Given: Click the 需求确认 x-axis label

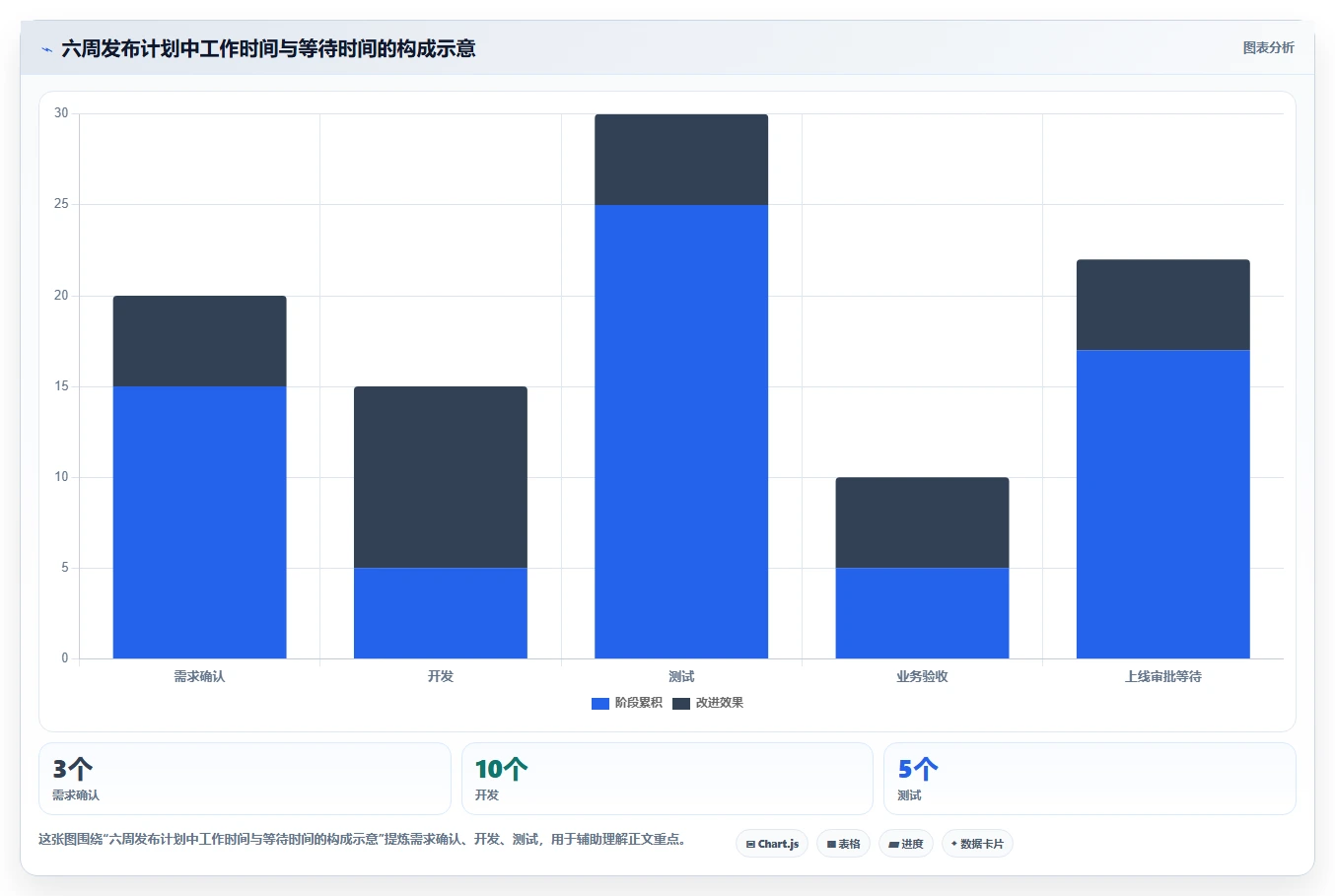Looking at the screenshot, I should (x=200, y=676).
